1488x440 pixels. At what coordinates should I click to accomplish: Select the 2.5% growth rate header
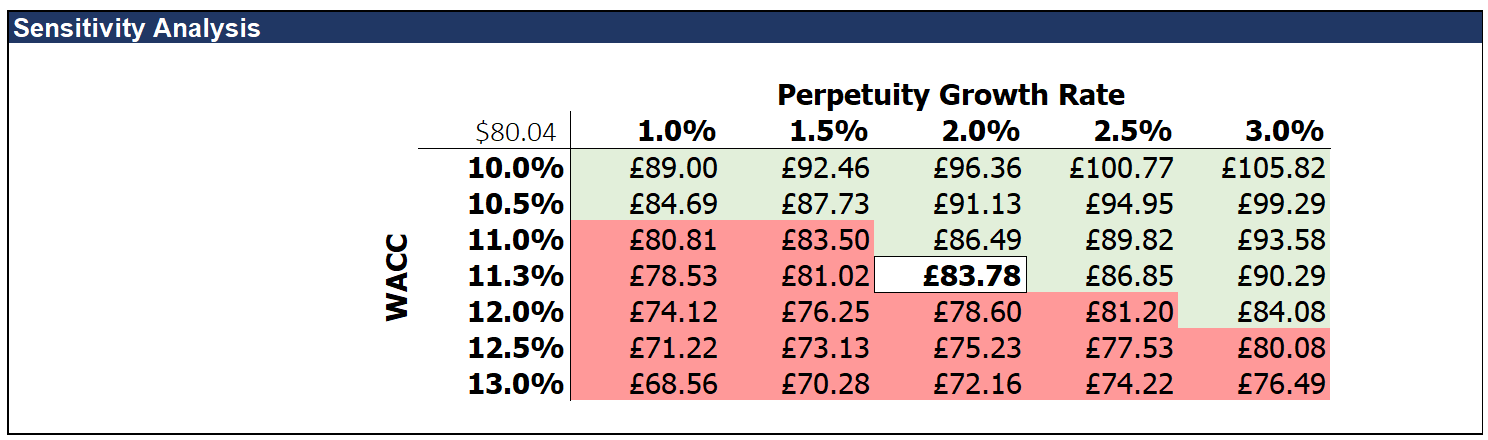click(1131, 132)
